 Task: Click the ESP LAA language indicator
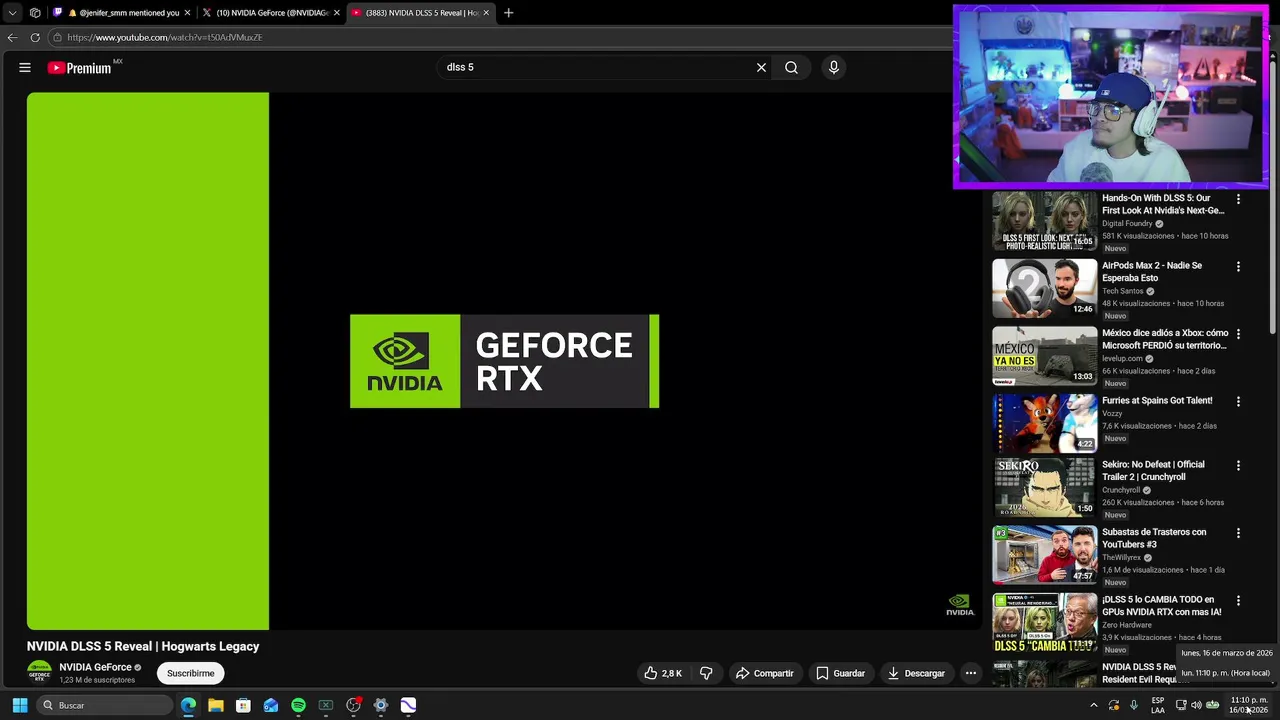pos(1158,705)
